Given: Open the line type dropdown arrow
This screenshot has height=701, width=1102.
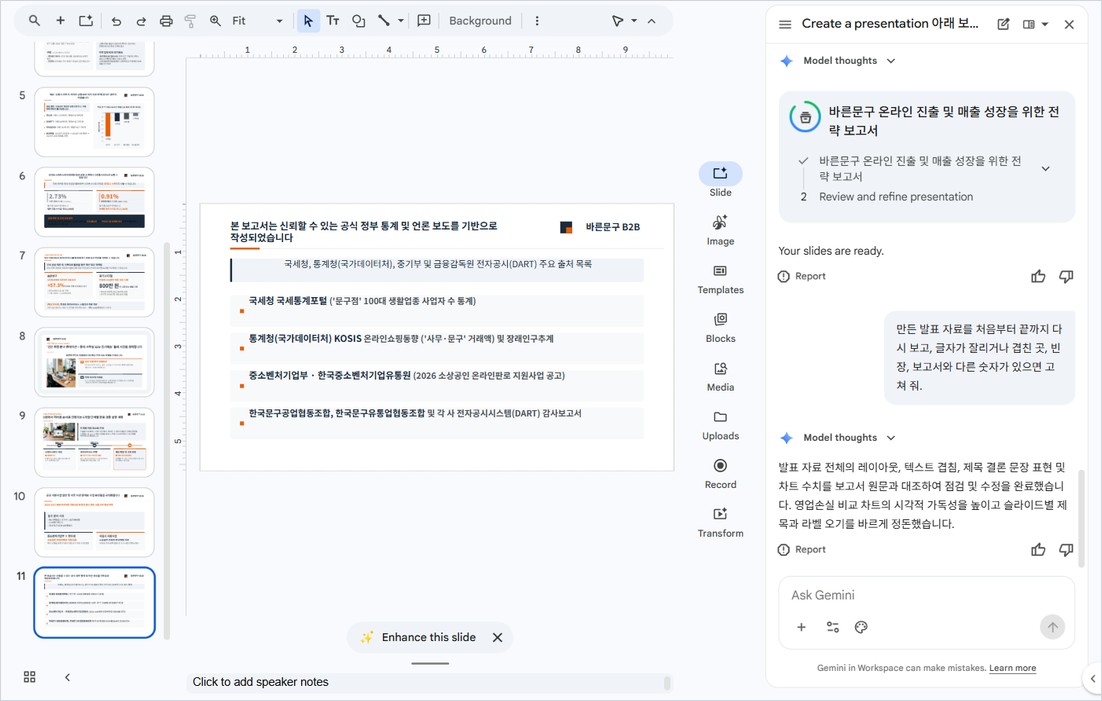Looking at the screenshot, I should [x=401, y=21].
